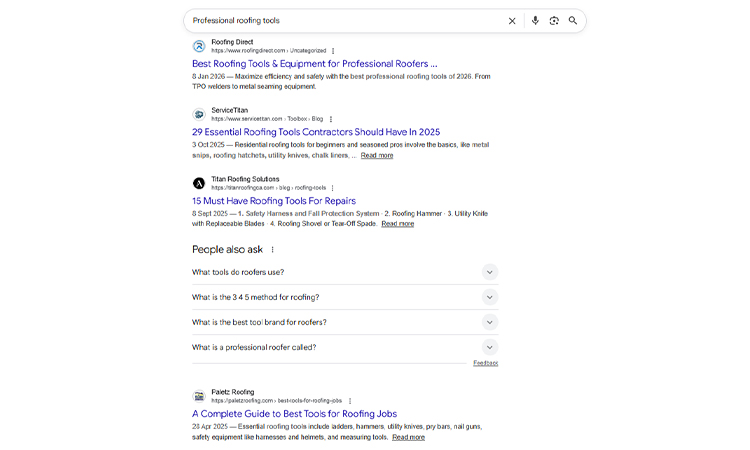Start voice search with microphone icon

(x=535, y=21)
